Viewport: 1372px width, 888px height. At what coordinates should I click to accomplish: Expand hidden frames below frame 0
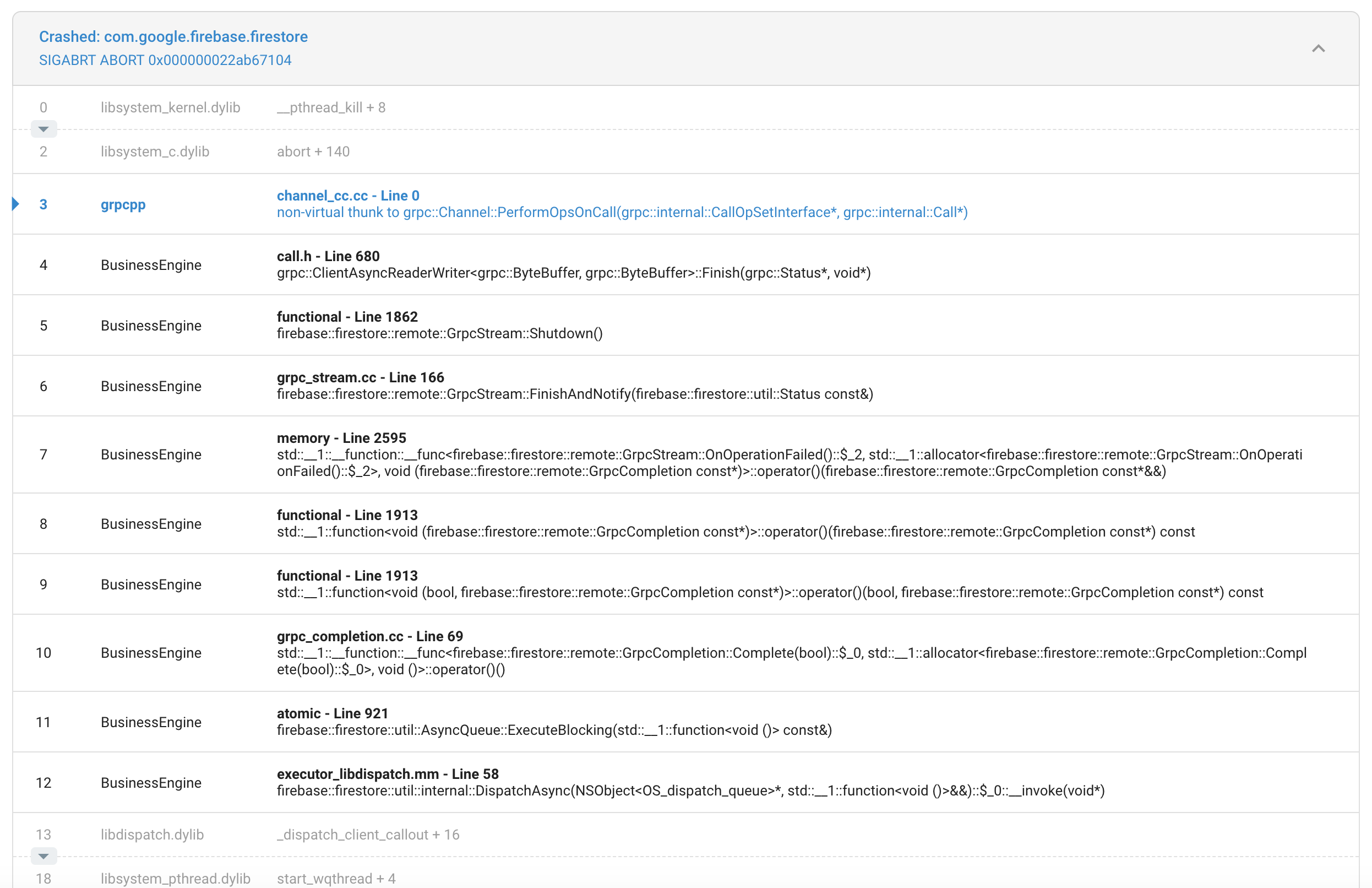(43, 129)
